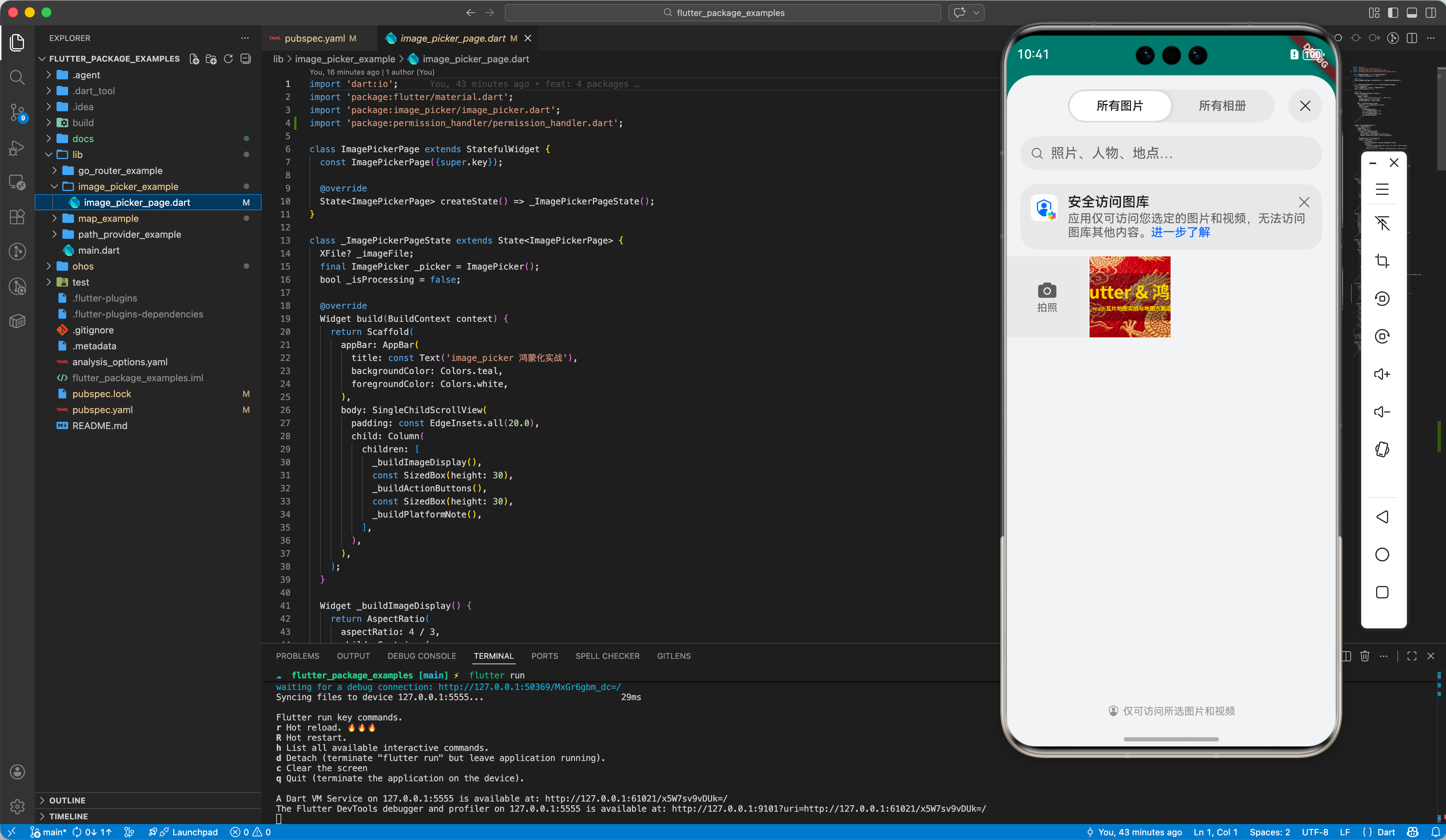The height and width of the screenshot is (840, 1446).
Task: Toggle primary sidebar layout icon in title bar
Action: (x=1393, y=13)
